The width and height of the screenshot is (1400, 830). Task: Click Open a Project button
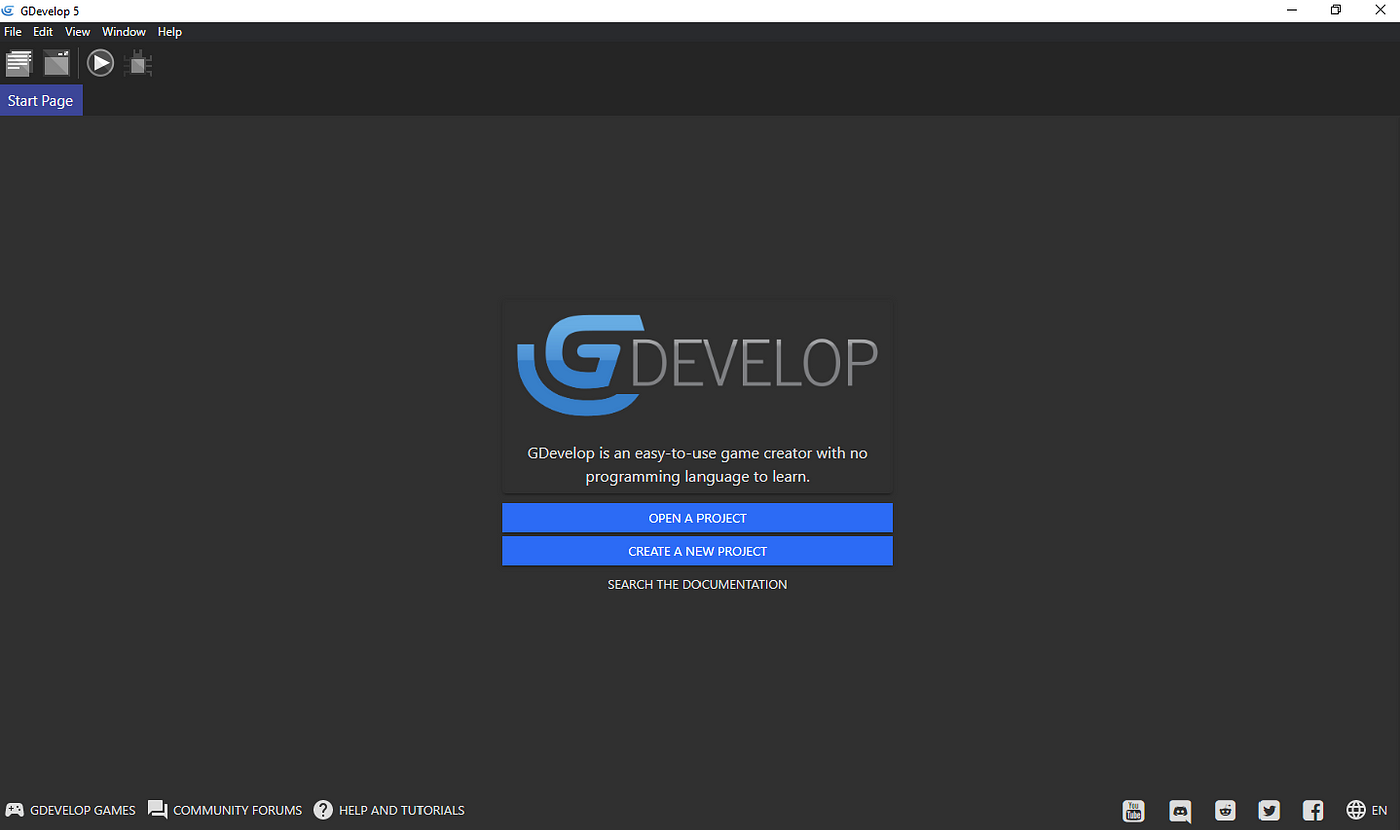[697, 518]
